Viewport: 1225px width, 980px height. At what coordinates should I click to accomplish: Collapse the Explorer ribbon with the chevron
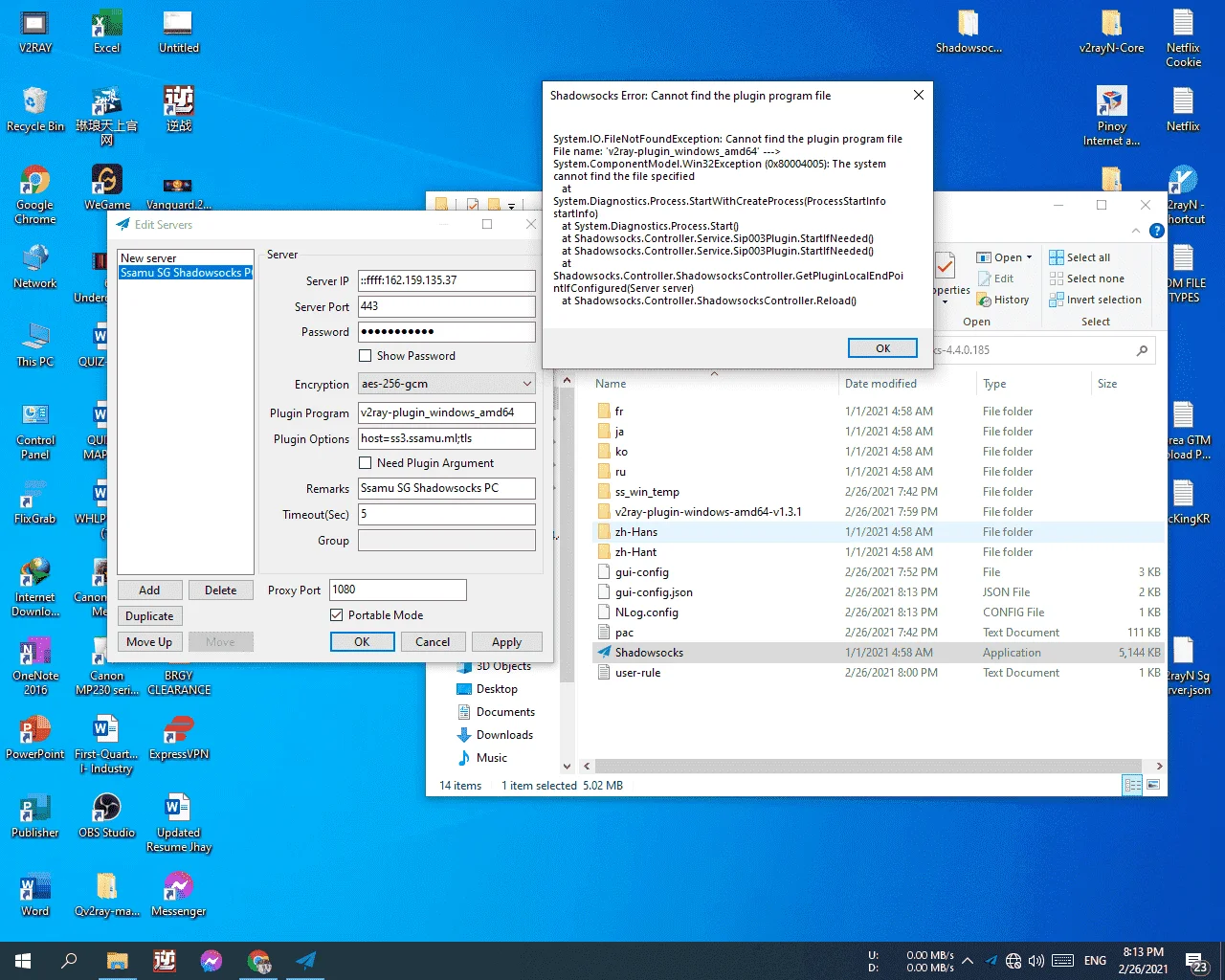click(x=1136, y=231)
